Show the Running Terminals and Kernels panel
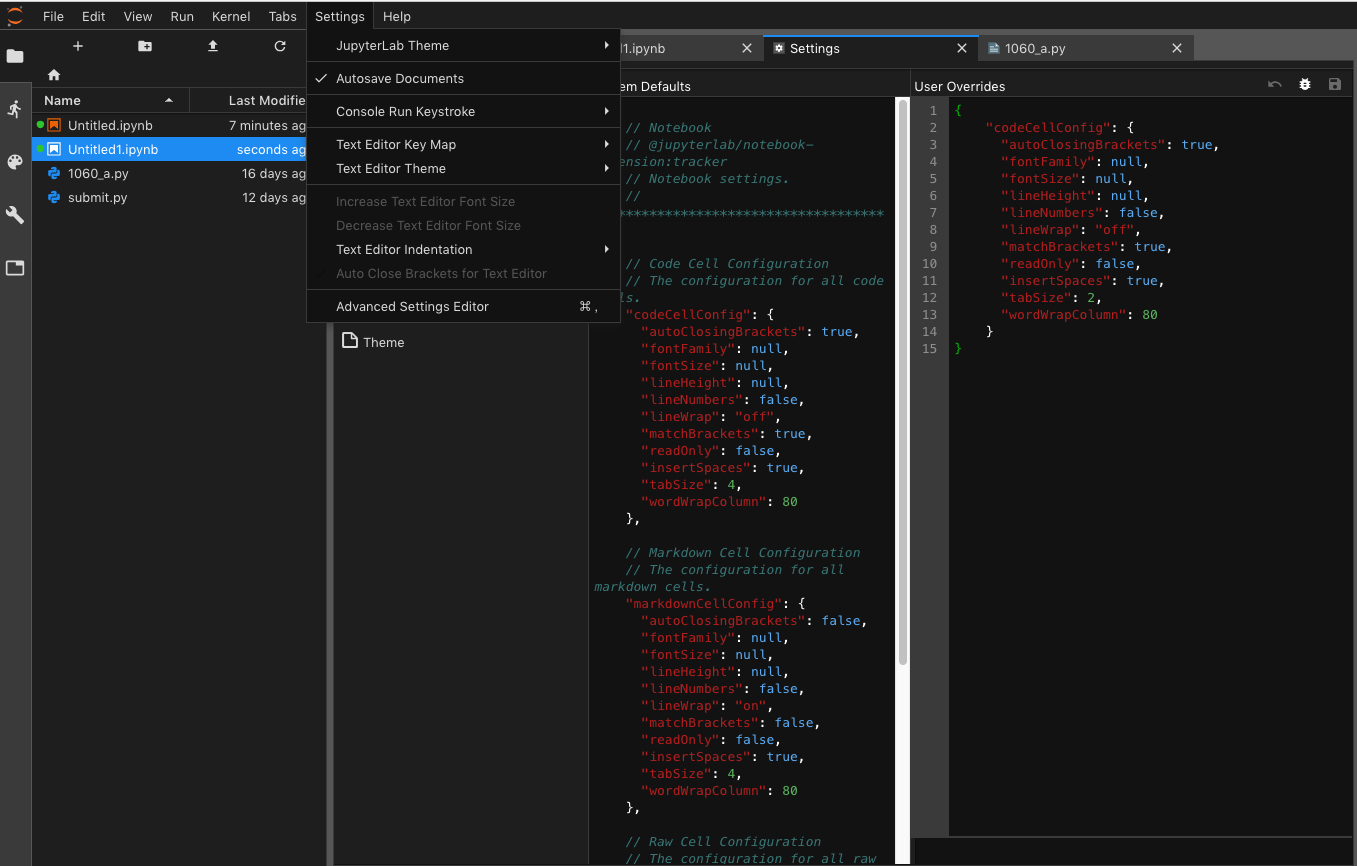 (x=15, y=109)
